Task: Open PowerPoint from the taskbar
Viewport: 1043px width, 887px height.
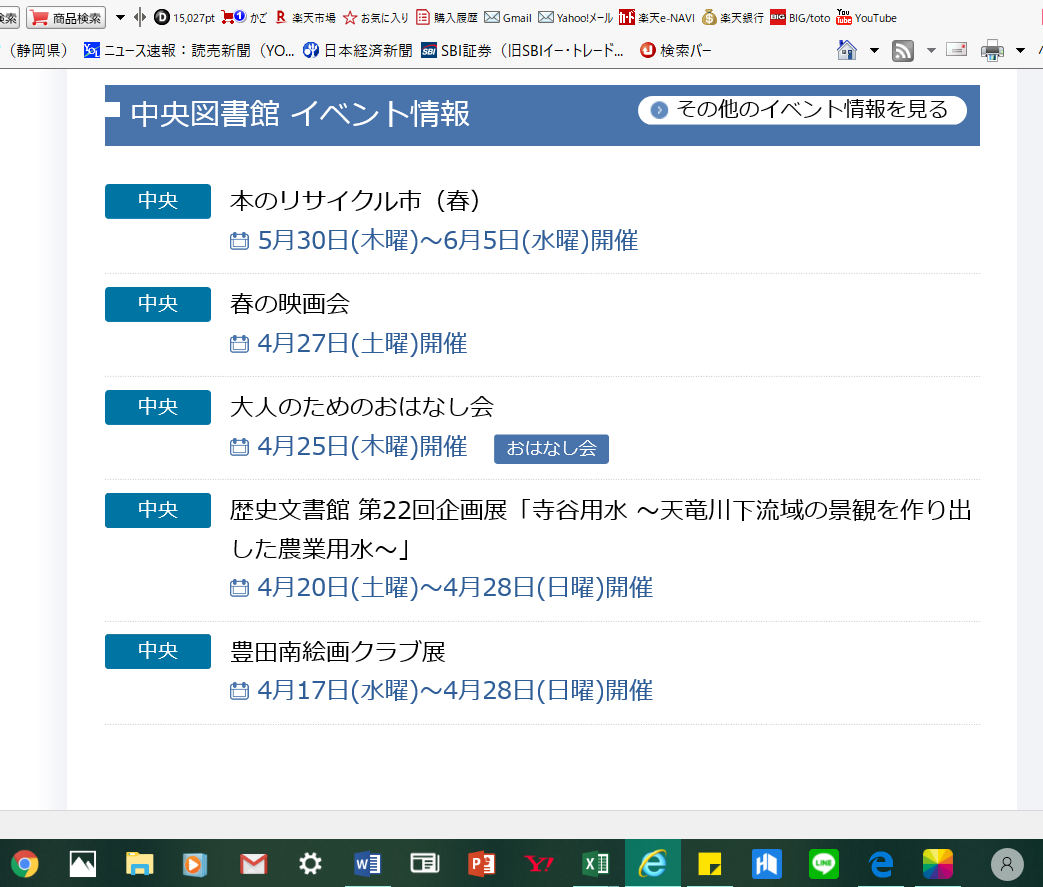Action: 481,864
